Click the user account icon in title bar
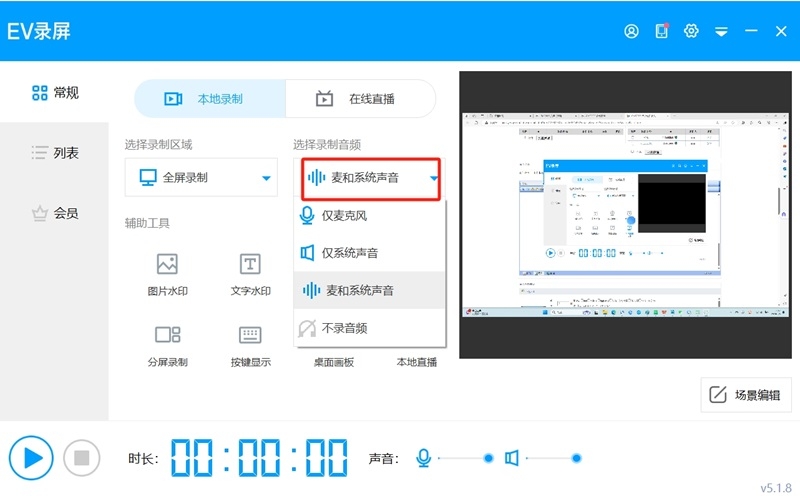This screenshot has width=800, height=496. click(x=631, y=31)
